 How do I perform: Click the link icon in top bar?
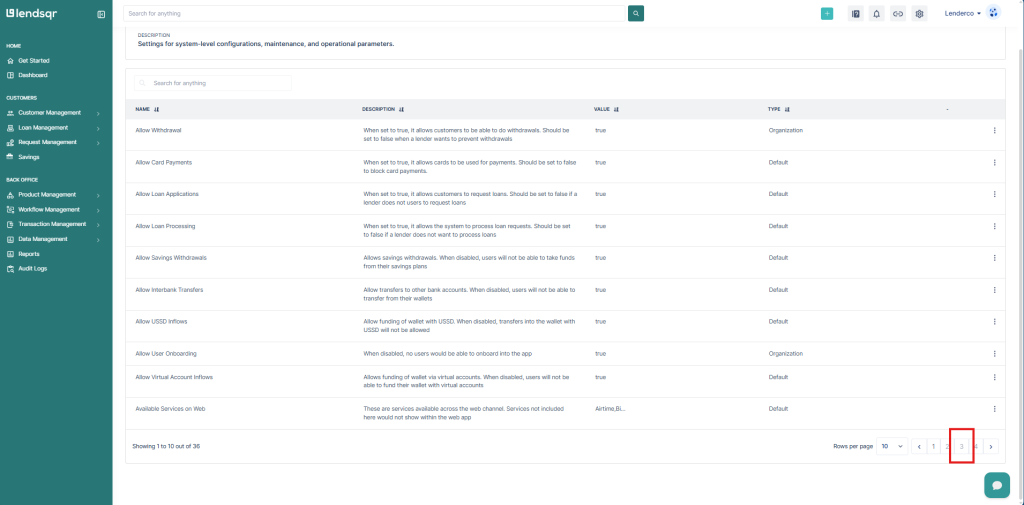click(x=898, y=14)
